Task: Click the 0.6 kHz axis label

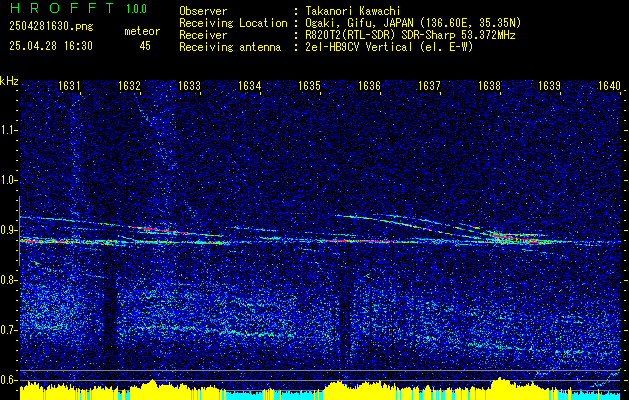Action: pyautogui.click(x=8, y=380)
